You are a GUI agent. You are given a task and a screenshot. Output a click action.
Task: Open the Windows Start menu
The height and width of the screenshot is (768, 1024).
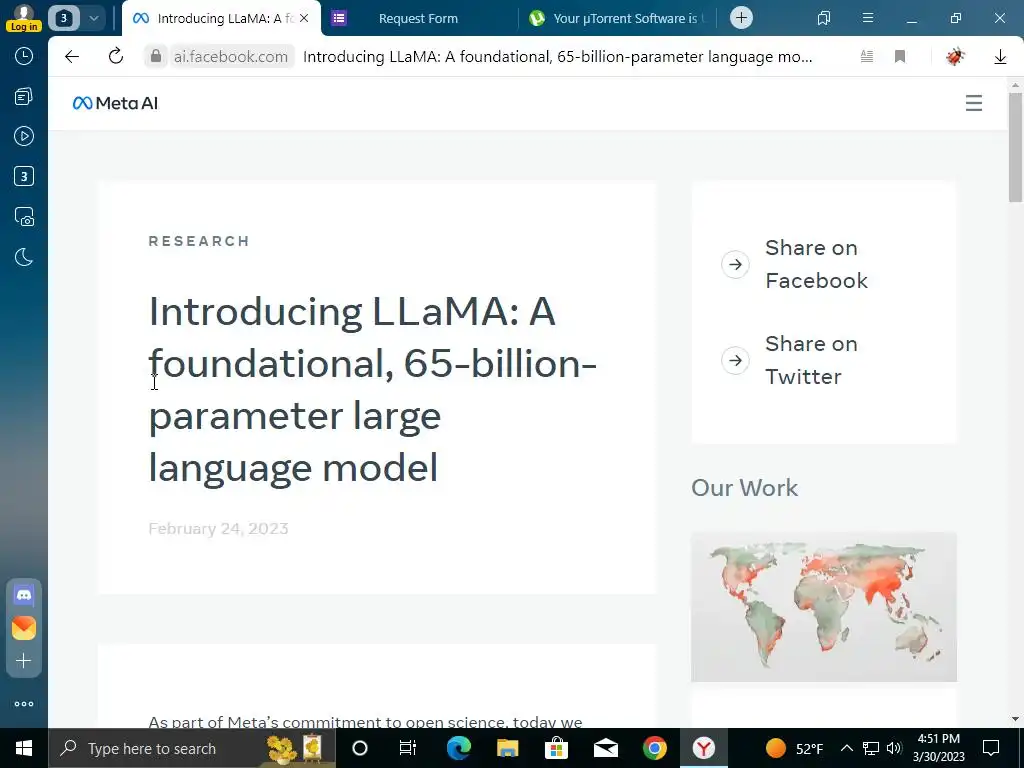(24, 748)
